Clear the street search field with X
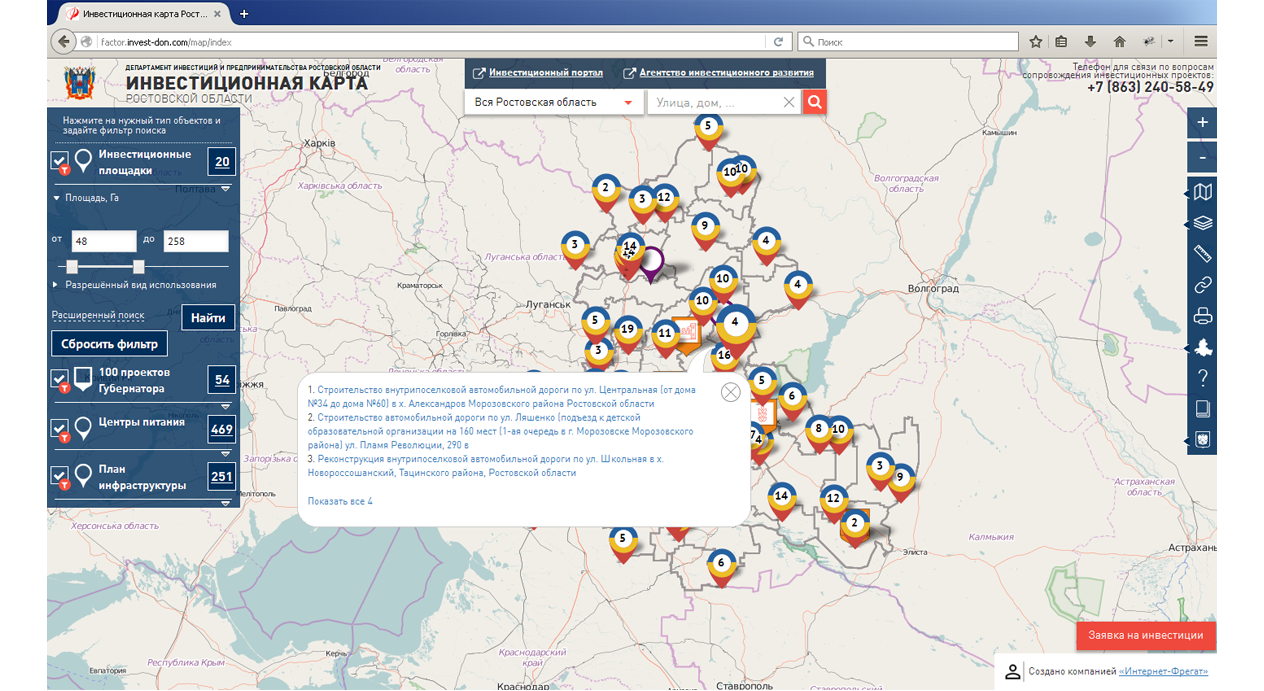 point(789,102)
